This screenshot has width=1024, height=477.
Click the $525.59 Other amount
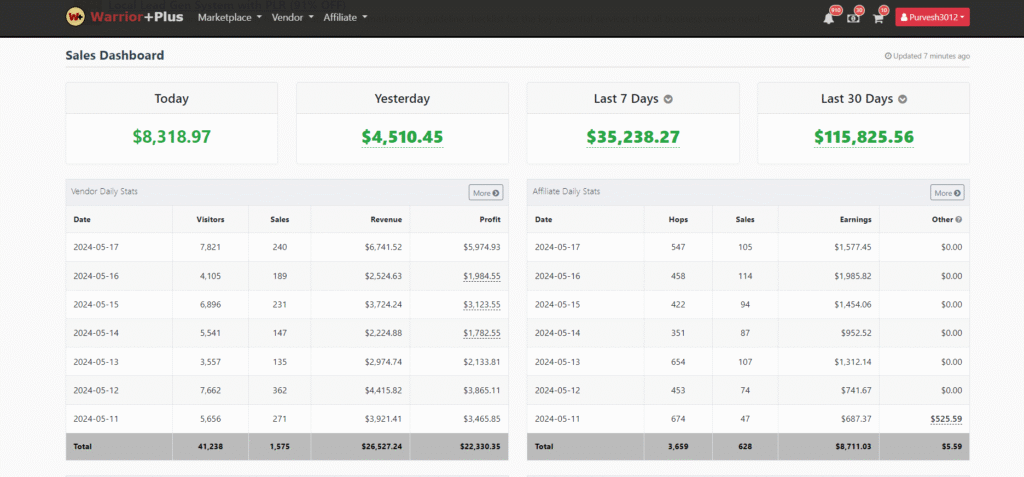click(941, 418)
